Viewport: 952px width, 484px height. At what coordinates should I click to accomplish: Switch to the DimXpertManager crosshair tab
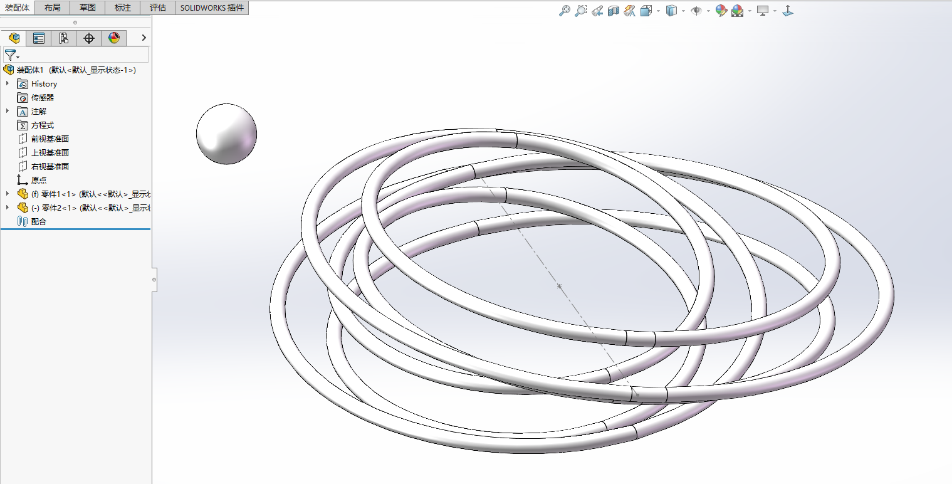pos(89,38)
